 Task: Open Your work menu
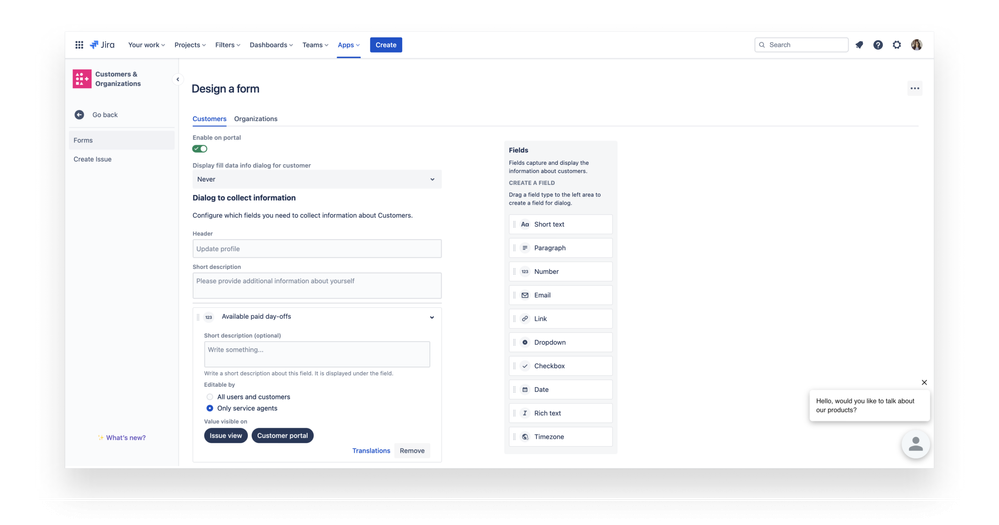click(147, 45)
